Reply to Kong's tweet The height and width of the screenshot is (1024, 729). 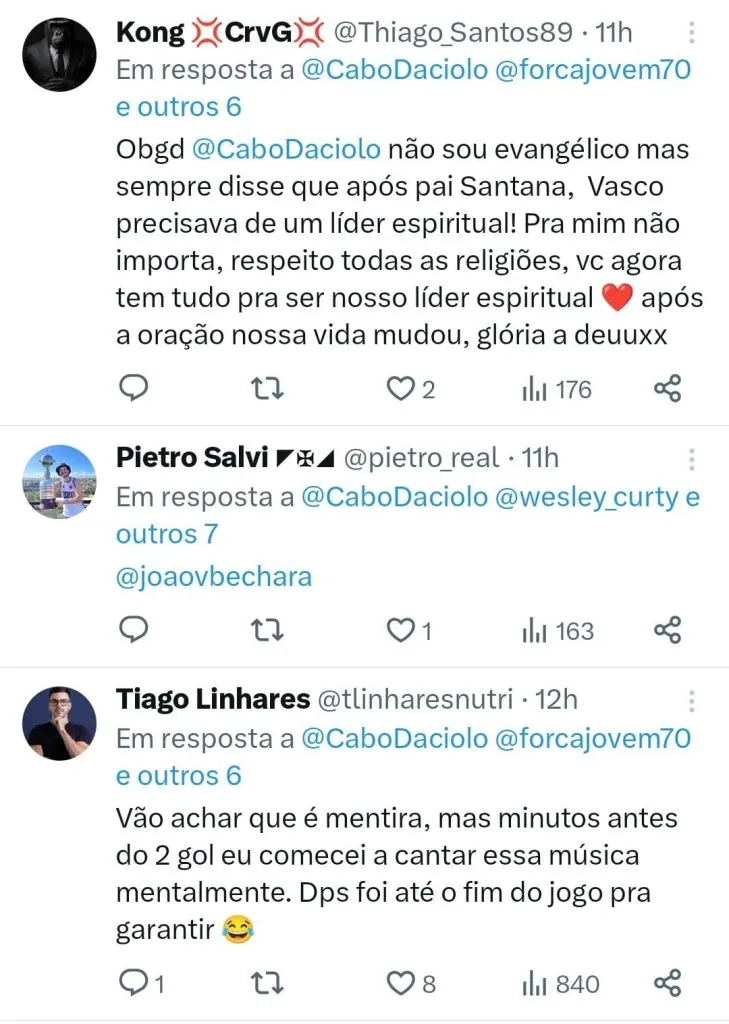(x=133, y=389)
